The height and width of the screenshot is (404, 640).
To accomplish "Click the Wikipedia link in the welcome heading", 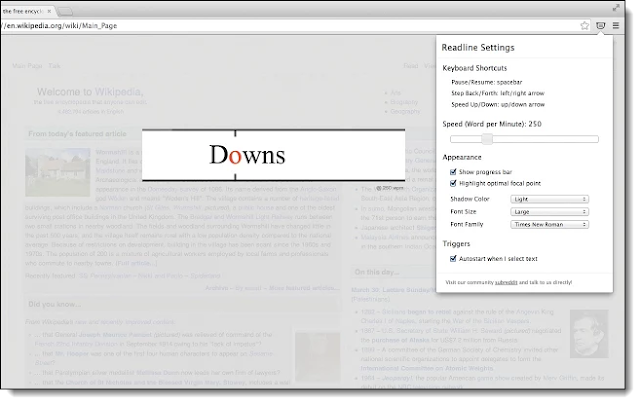I will pos(119,92).
